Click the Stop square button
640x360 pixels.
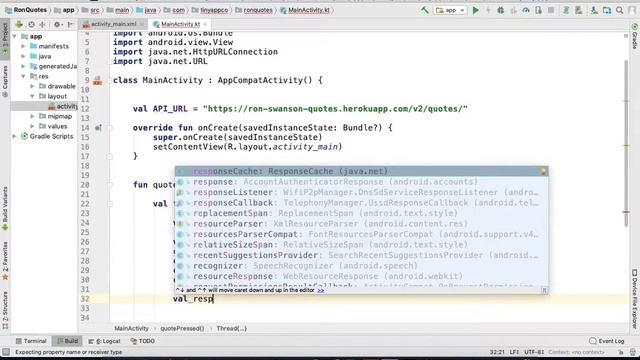click(x=551, y=10)
